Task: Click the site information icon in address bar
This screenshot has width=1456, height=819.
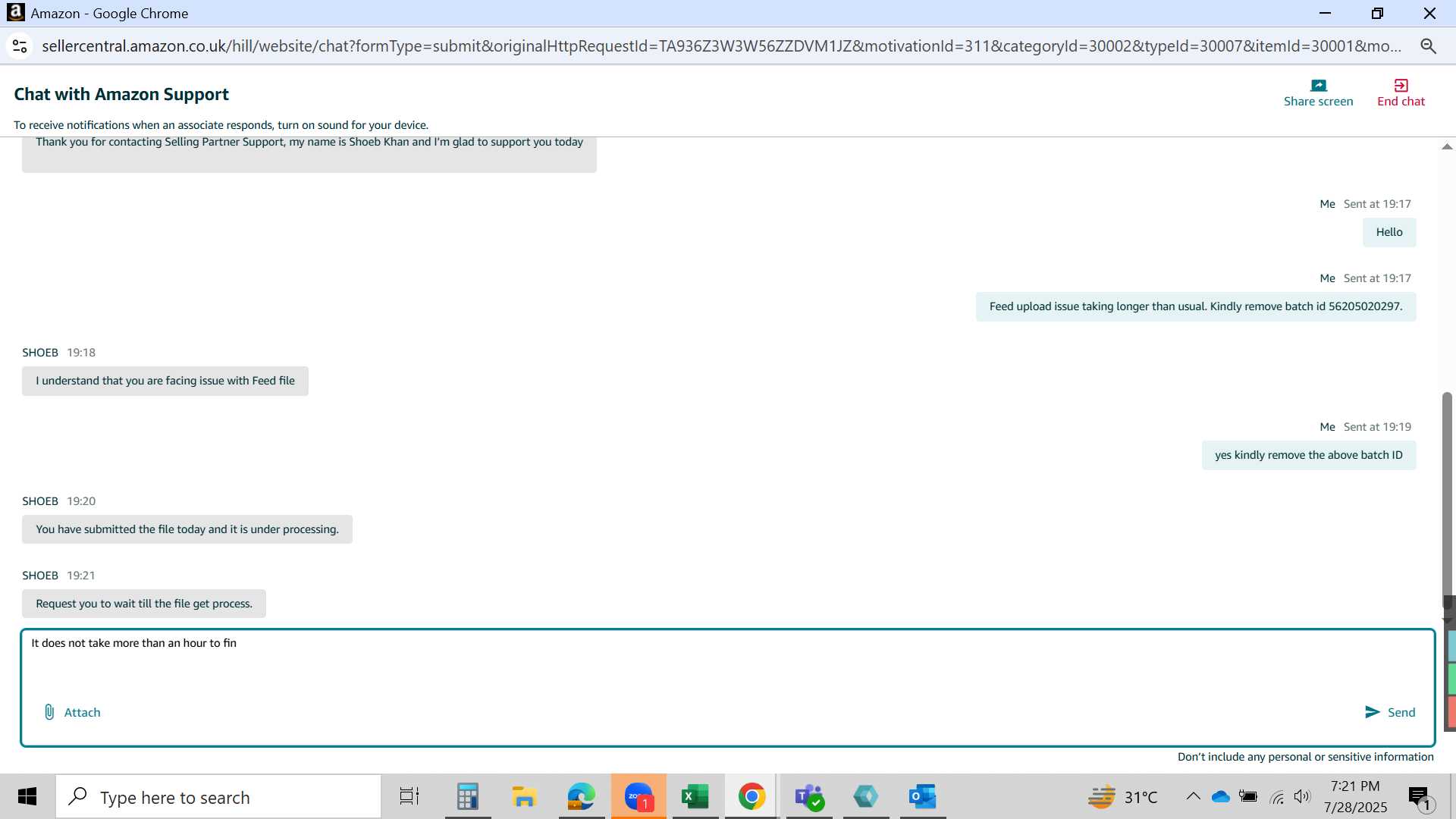Action: [20, 46]
